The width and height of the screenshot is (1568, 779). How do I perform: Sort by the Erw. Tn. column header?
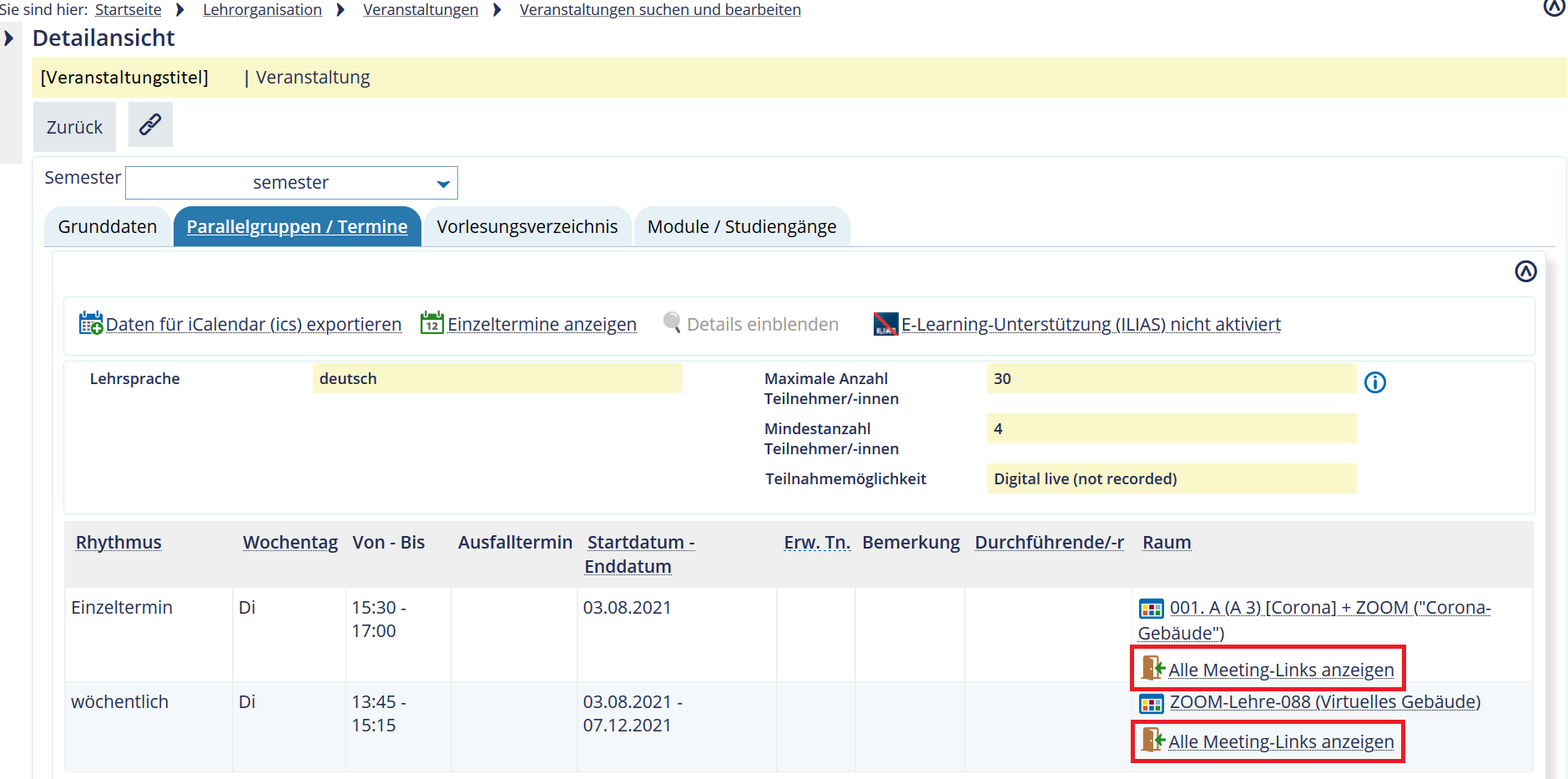tap(817, 542)
